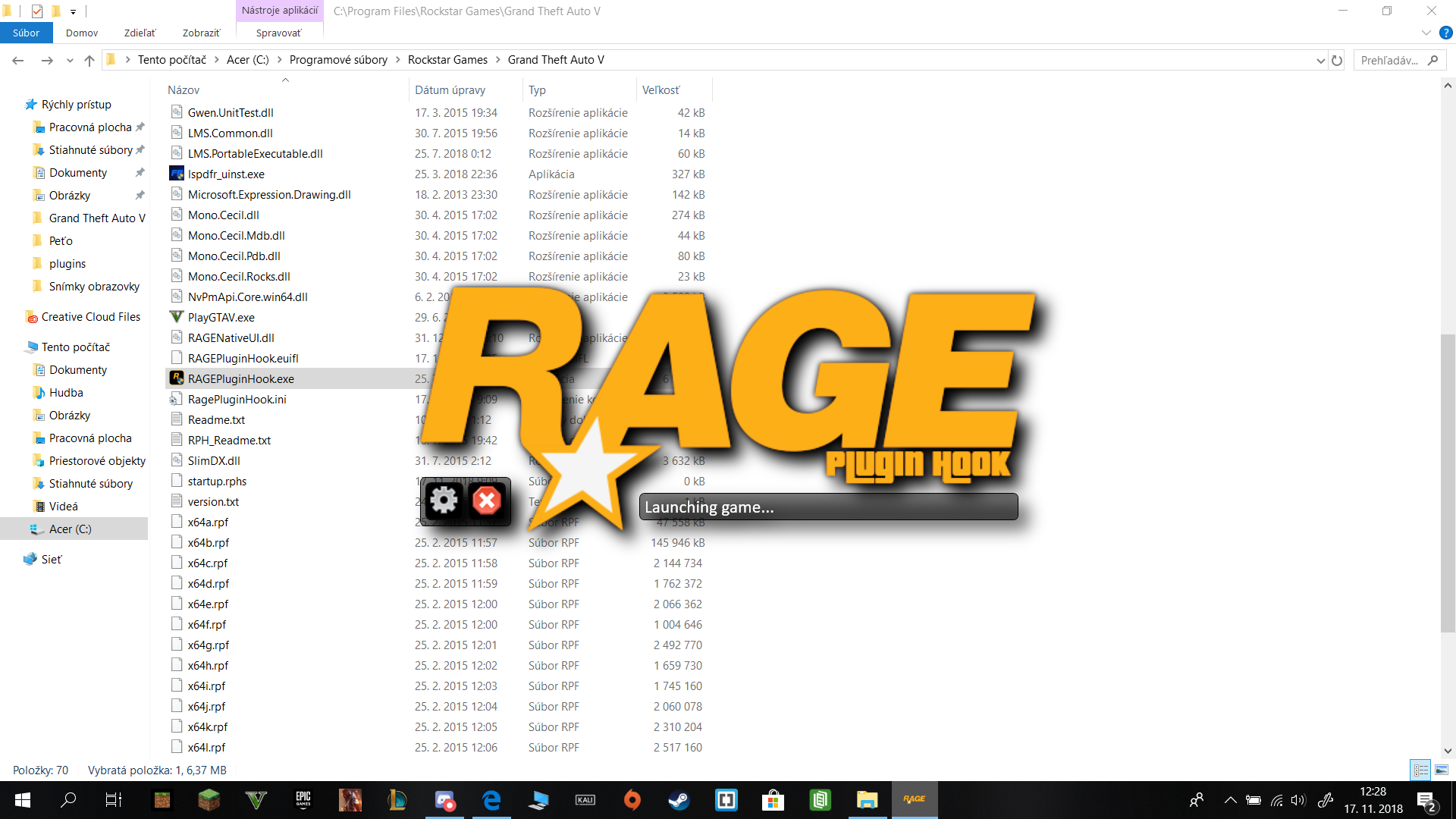Image resolution: width=1456 pixels, height=819 pixels.
Task: Open Steam from the taskbar
Action: tap(679, 800)
